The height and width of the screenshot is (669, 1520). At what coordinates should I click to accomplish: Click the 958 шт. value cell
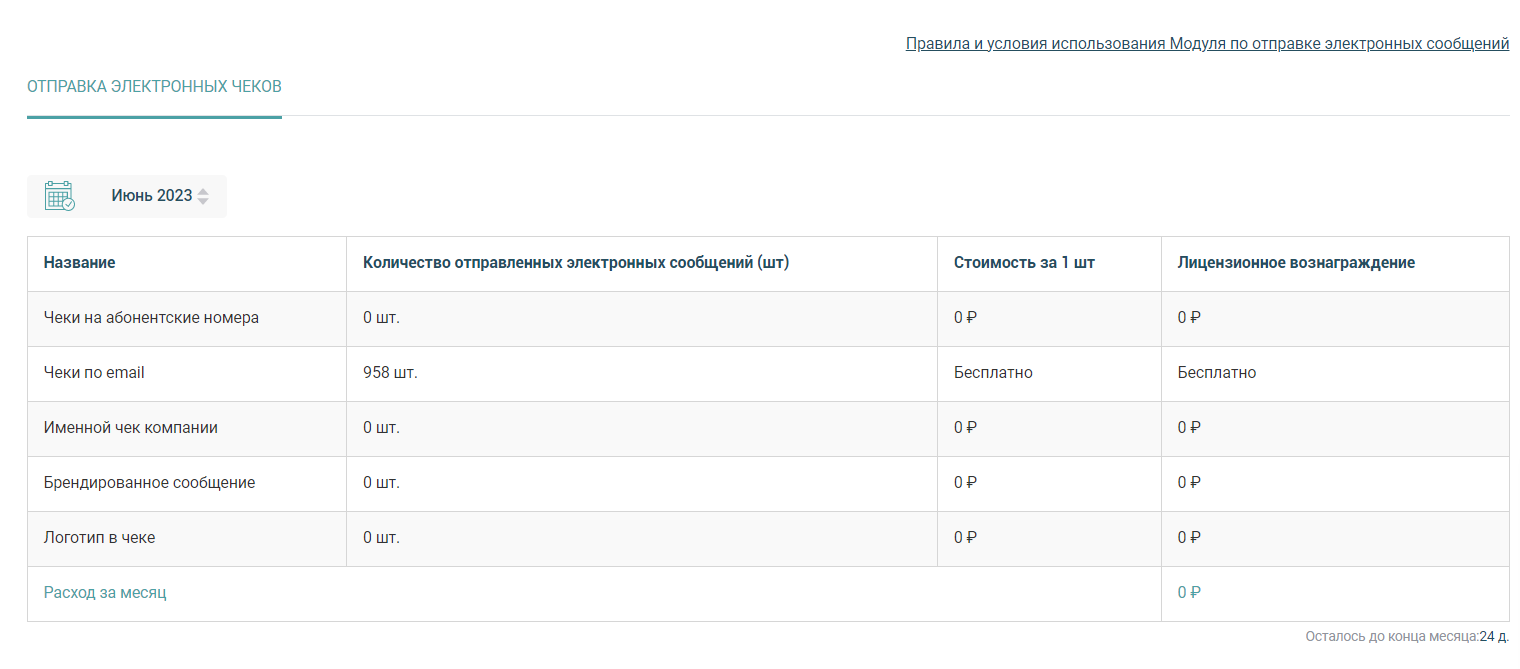(390, 373)
